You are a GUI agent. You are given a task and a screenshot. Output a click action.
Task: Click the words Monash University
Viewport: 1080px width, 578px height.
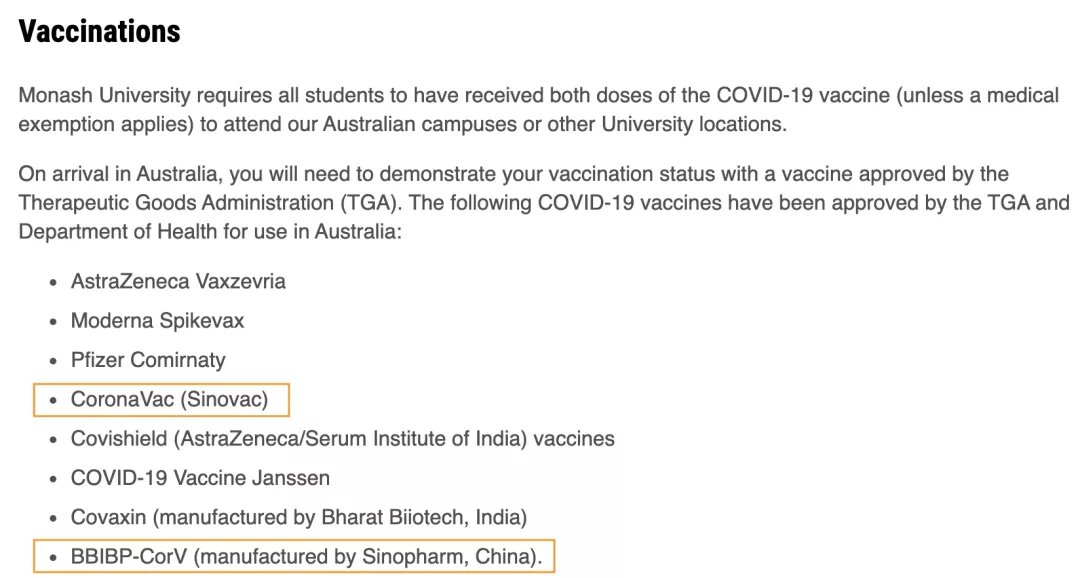point(104,95)
